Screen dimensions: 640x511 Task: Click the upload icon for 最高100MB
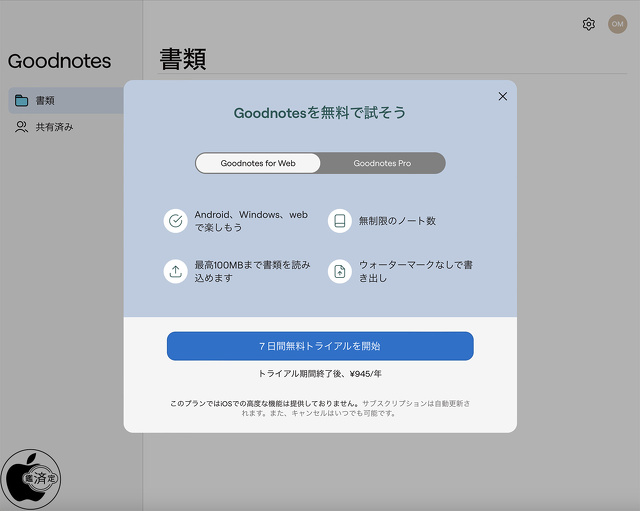[176, 271]
